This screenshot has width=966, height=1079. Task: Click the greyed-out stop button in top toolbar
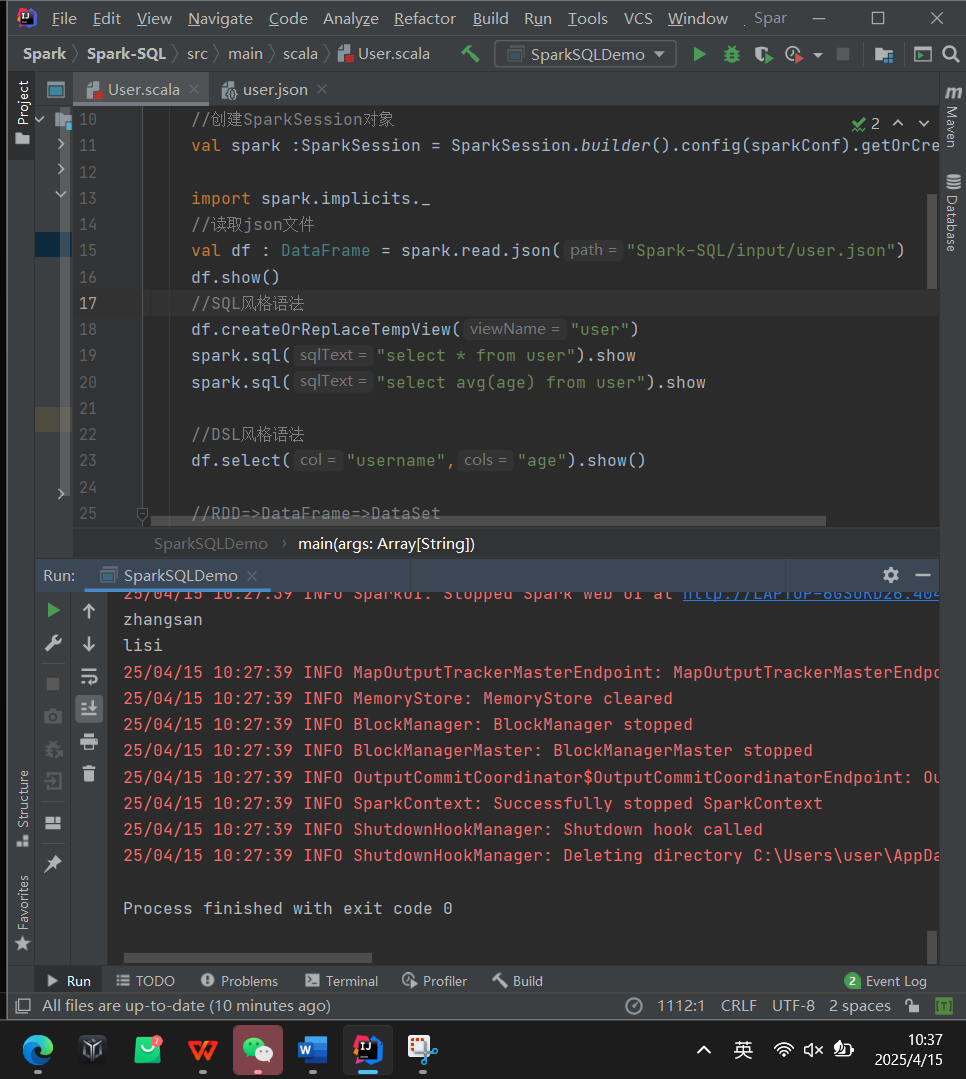(843, 54)
